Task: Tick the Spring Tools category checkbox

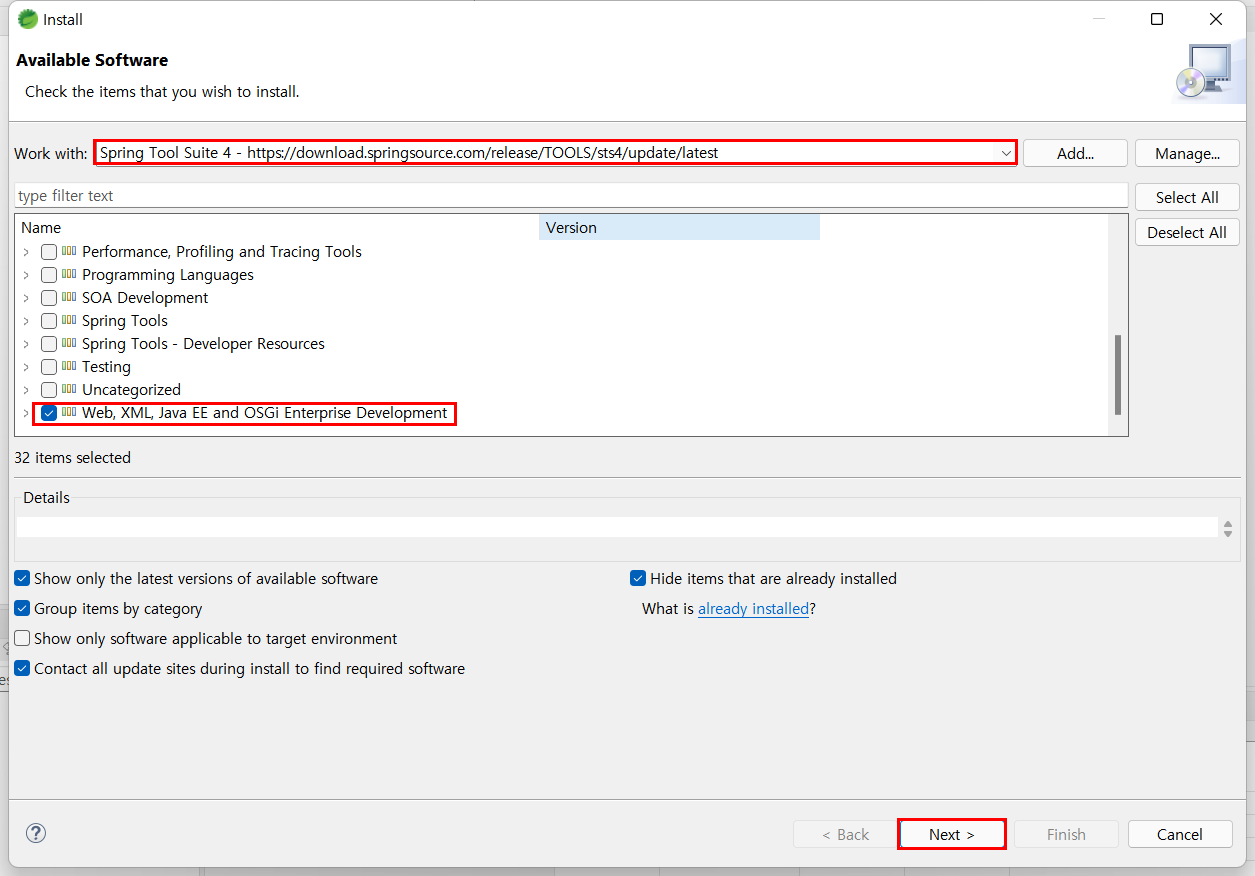Action: click(49, 321)
